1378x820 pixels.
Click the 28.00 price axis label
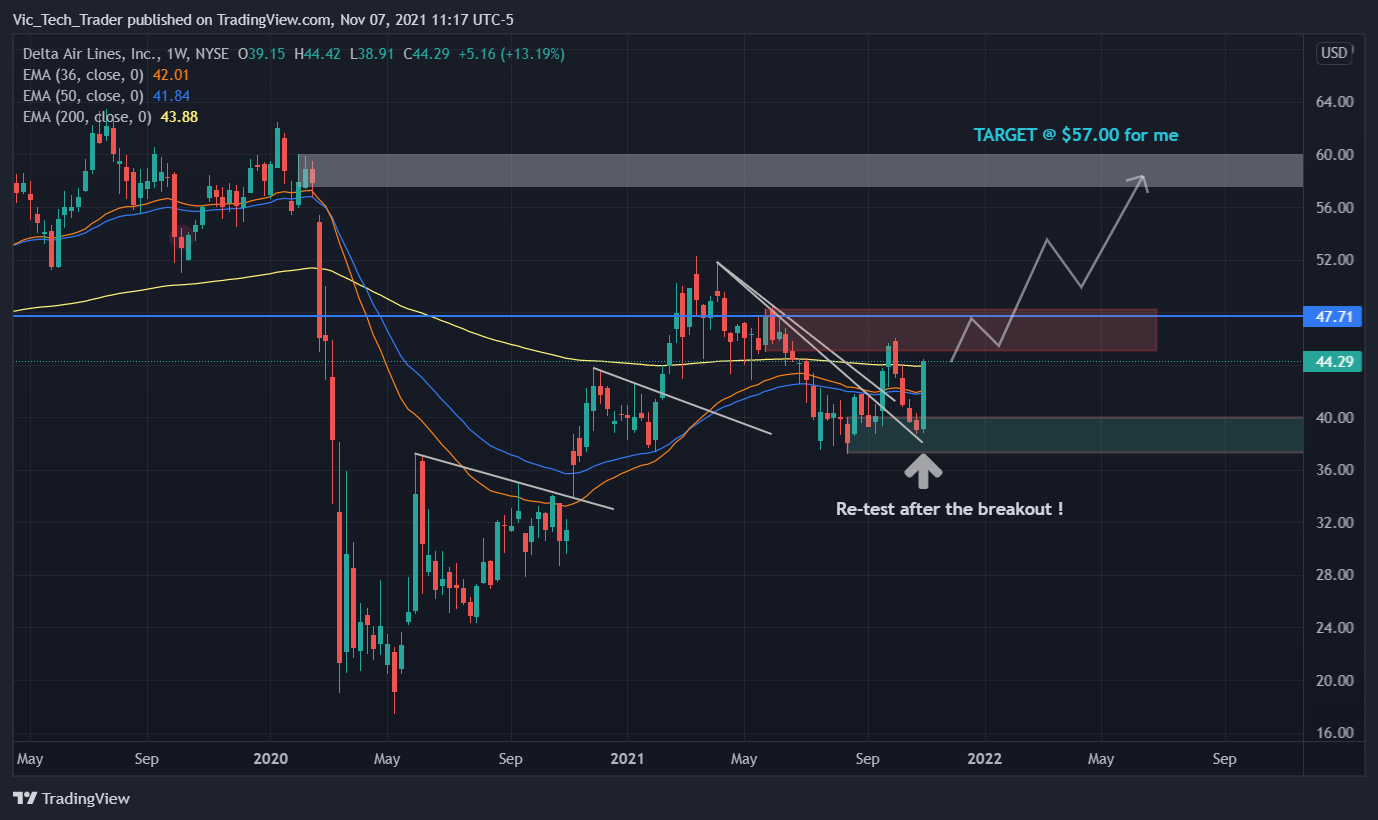coord(1337,575)
